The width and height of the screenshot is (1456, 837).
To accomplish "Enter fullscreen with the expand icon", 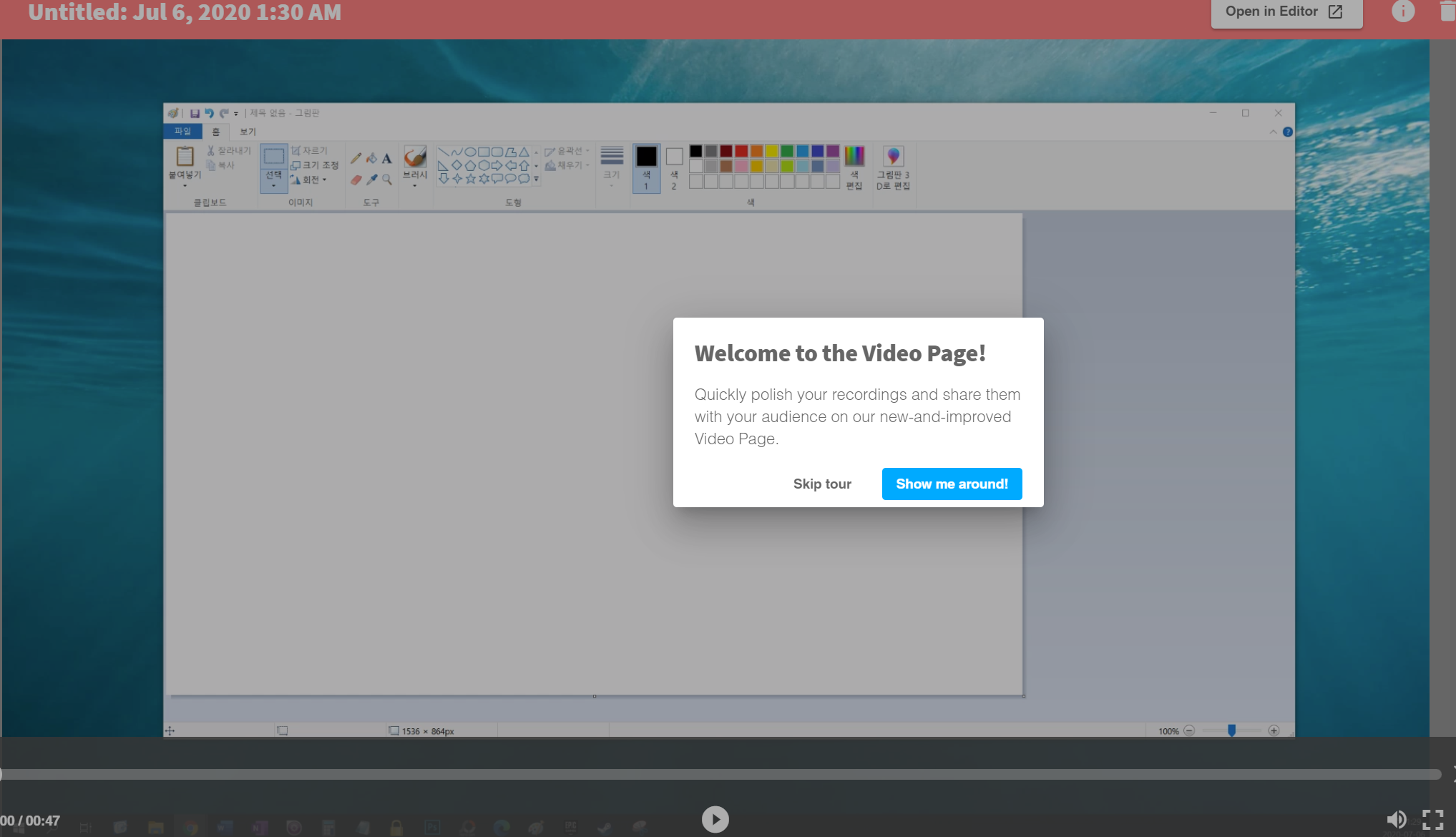I will pos(1432,819).
